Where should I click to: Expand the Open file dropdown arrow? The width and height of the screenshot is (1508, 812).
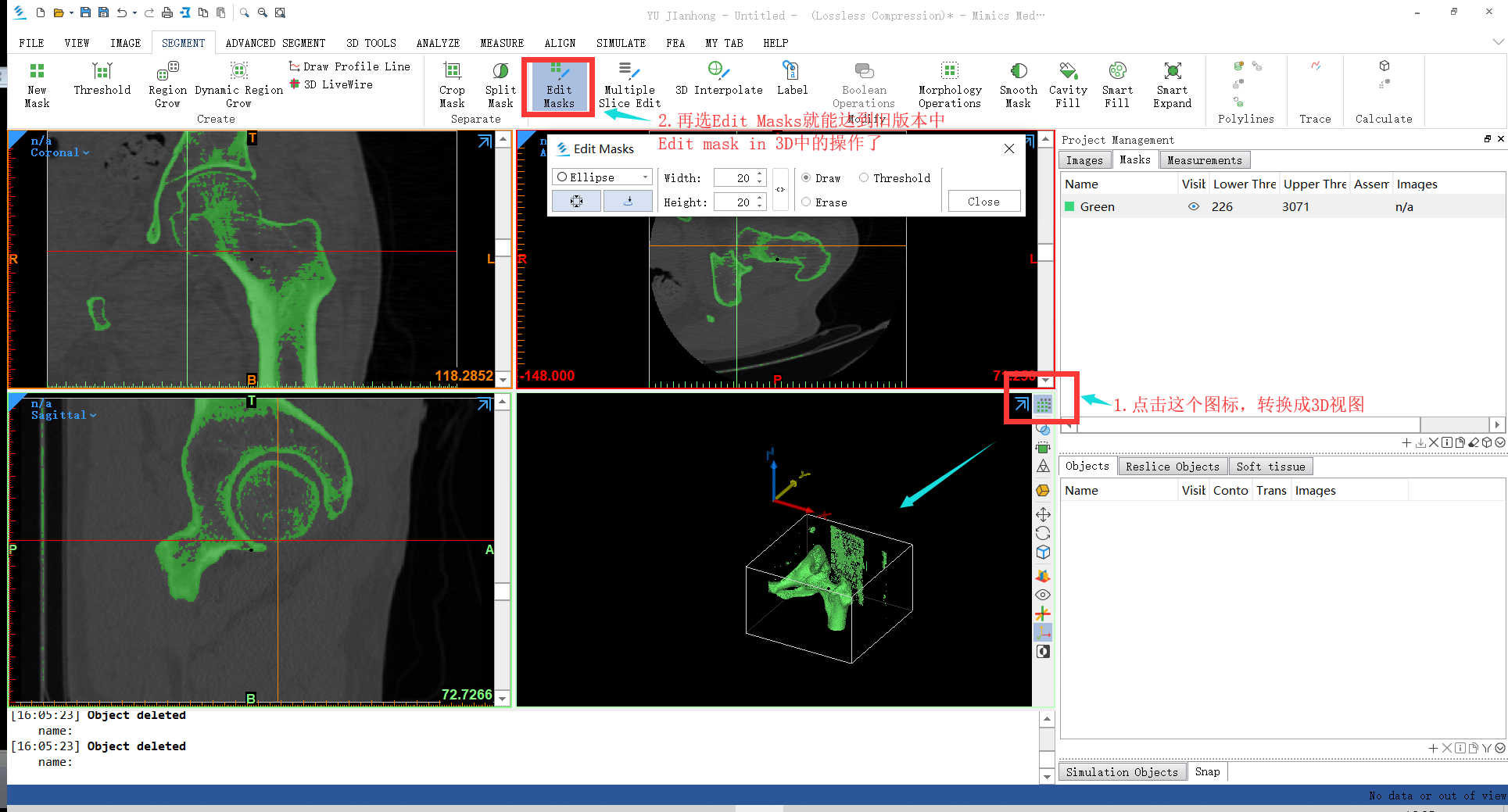[71, 13]
